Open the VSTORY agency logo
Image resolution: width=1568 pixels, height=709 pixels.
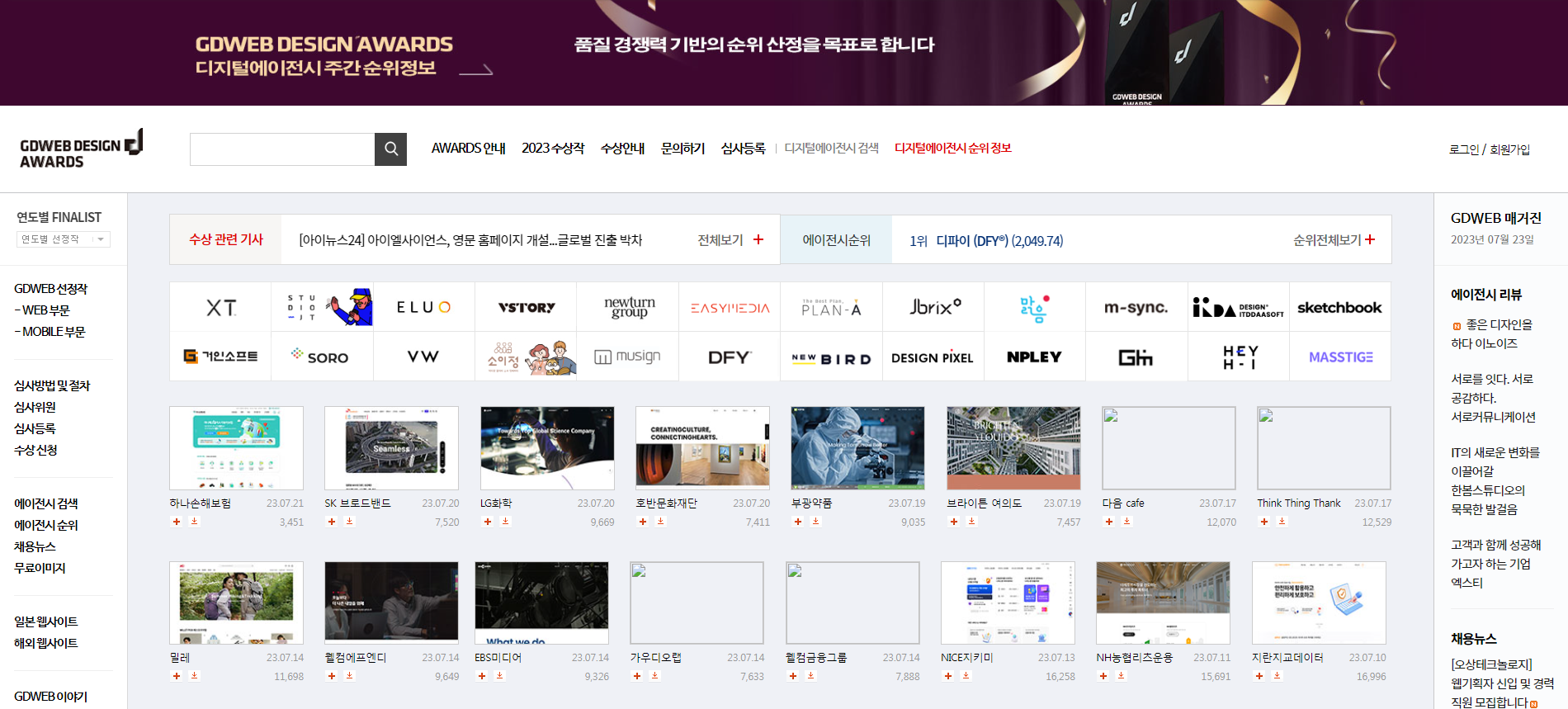point(526,308)
